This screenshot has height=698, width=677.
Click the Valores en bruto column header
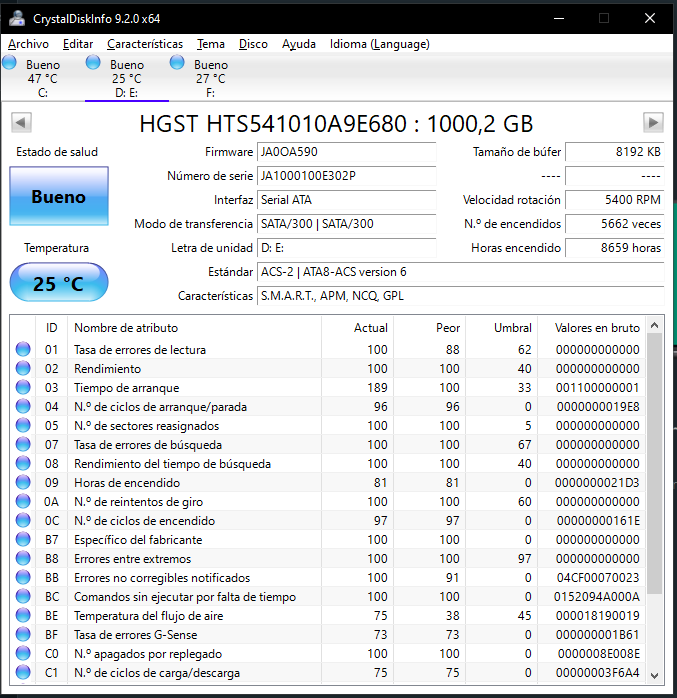(592, 328)
